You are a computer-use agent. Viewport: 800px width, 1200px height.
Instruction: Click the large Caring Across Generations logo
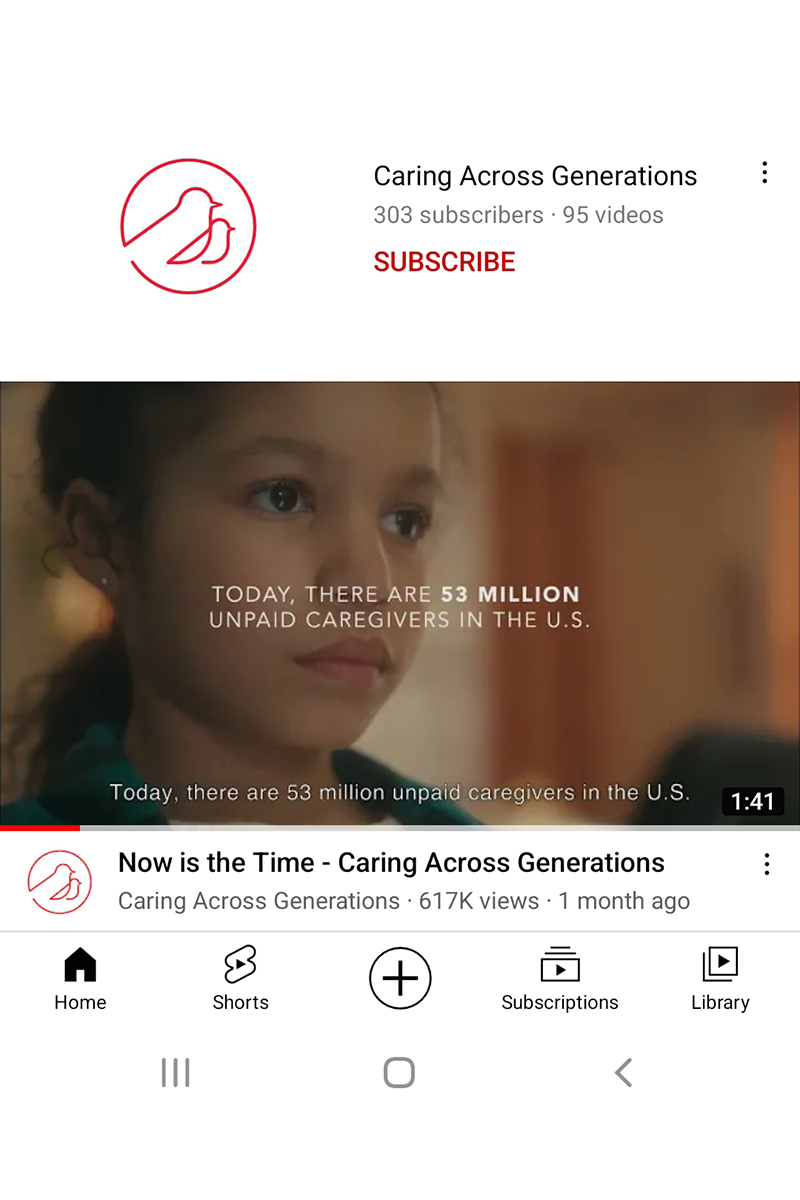tap(188, 226)
